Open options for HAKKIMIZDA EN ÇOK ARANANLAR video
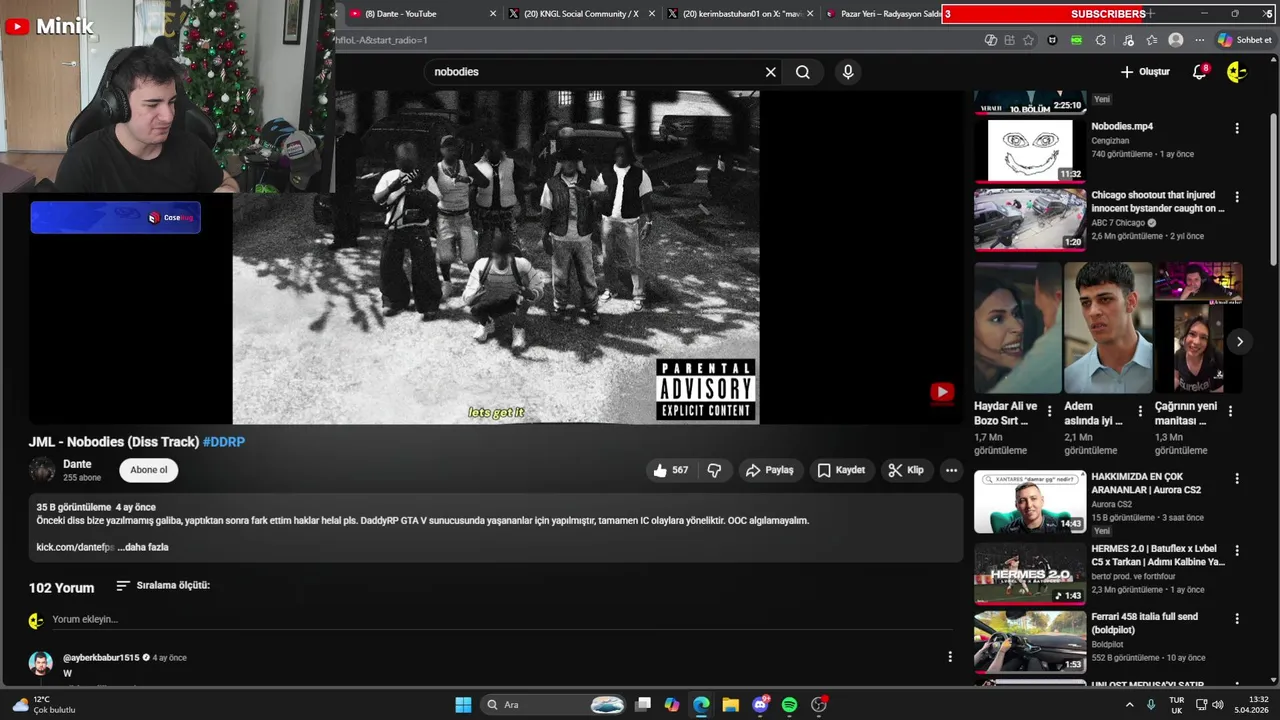This screenshot has width=1280, height=720. (x=1237, y=479)
